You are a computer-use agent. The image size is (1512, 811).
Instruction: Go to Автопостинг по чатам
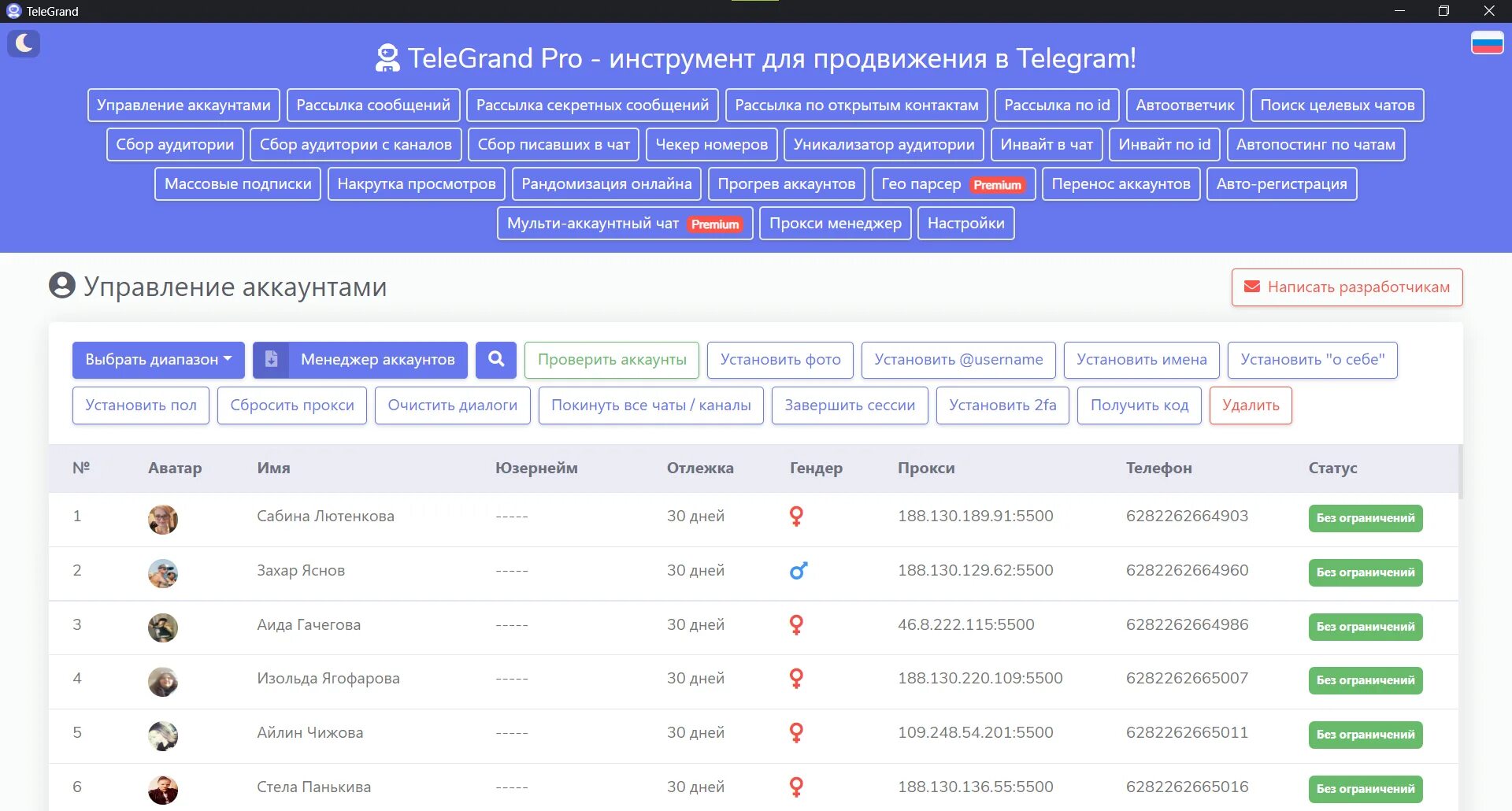coord(1316,145)
